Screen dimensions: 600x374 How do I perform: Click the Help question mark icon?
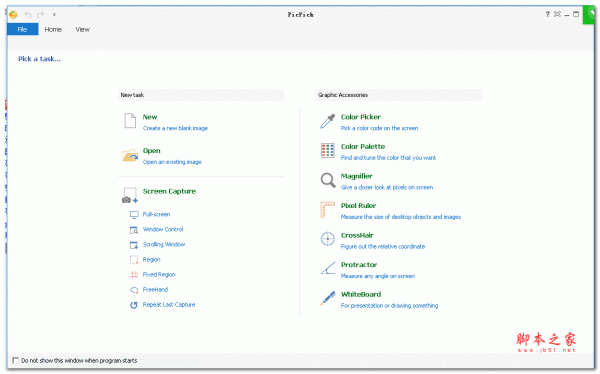pos(548,14)
